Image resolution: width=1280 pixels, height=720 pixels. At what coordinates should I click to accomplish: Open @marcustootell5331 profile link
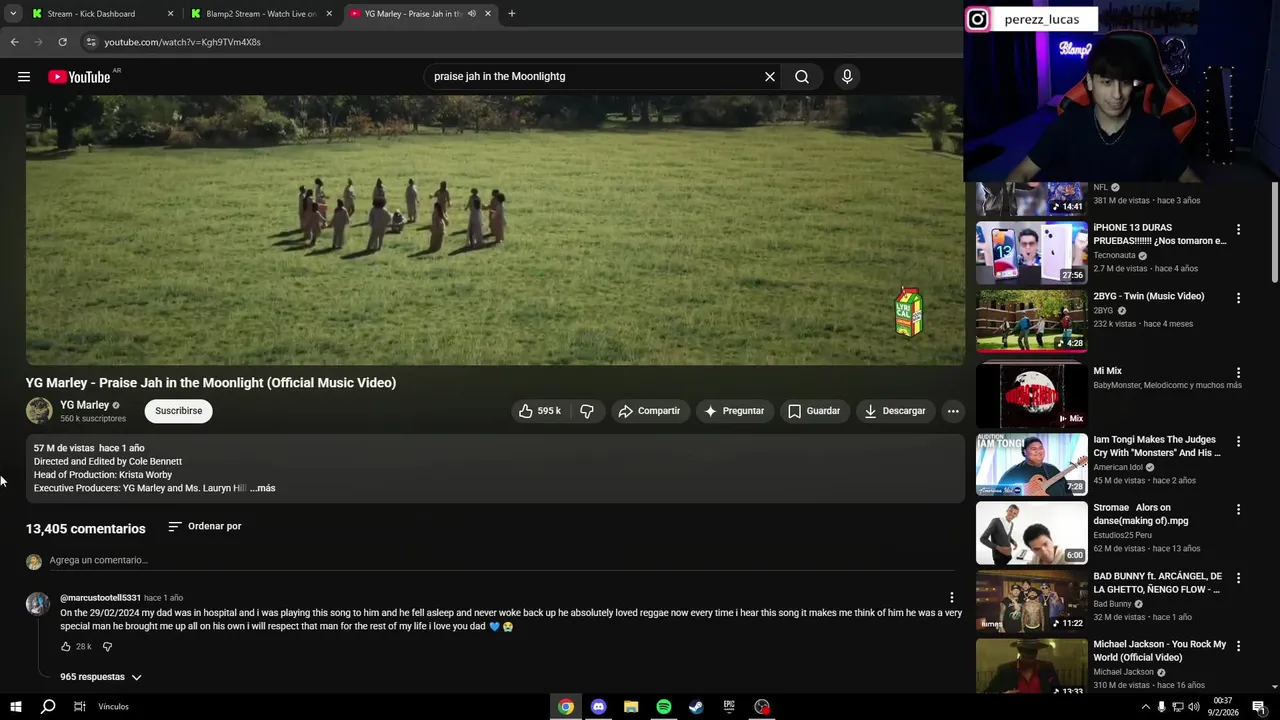pyautogui.click(x=100, y=598)
